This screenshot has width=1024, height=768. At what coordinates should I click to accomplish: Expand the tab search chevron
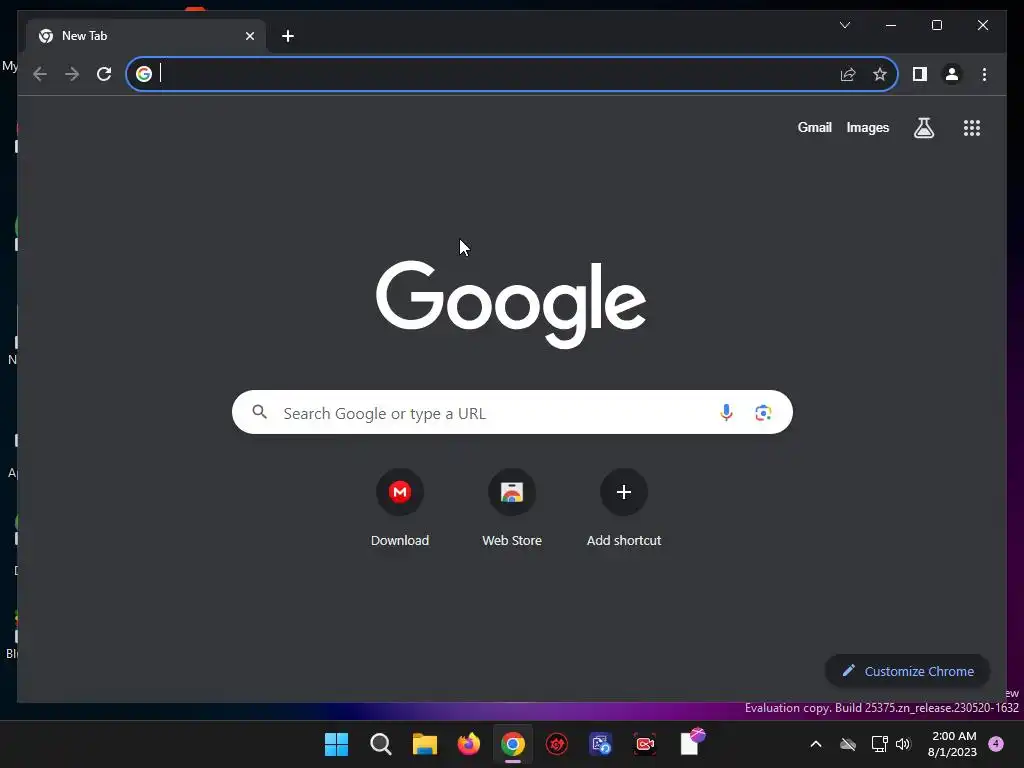click(844, 25)
